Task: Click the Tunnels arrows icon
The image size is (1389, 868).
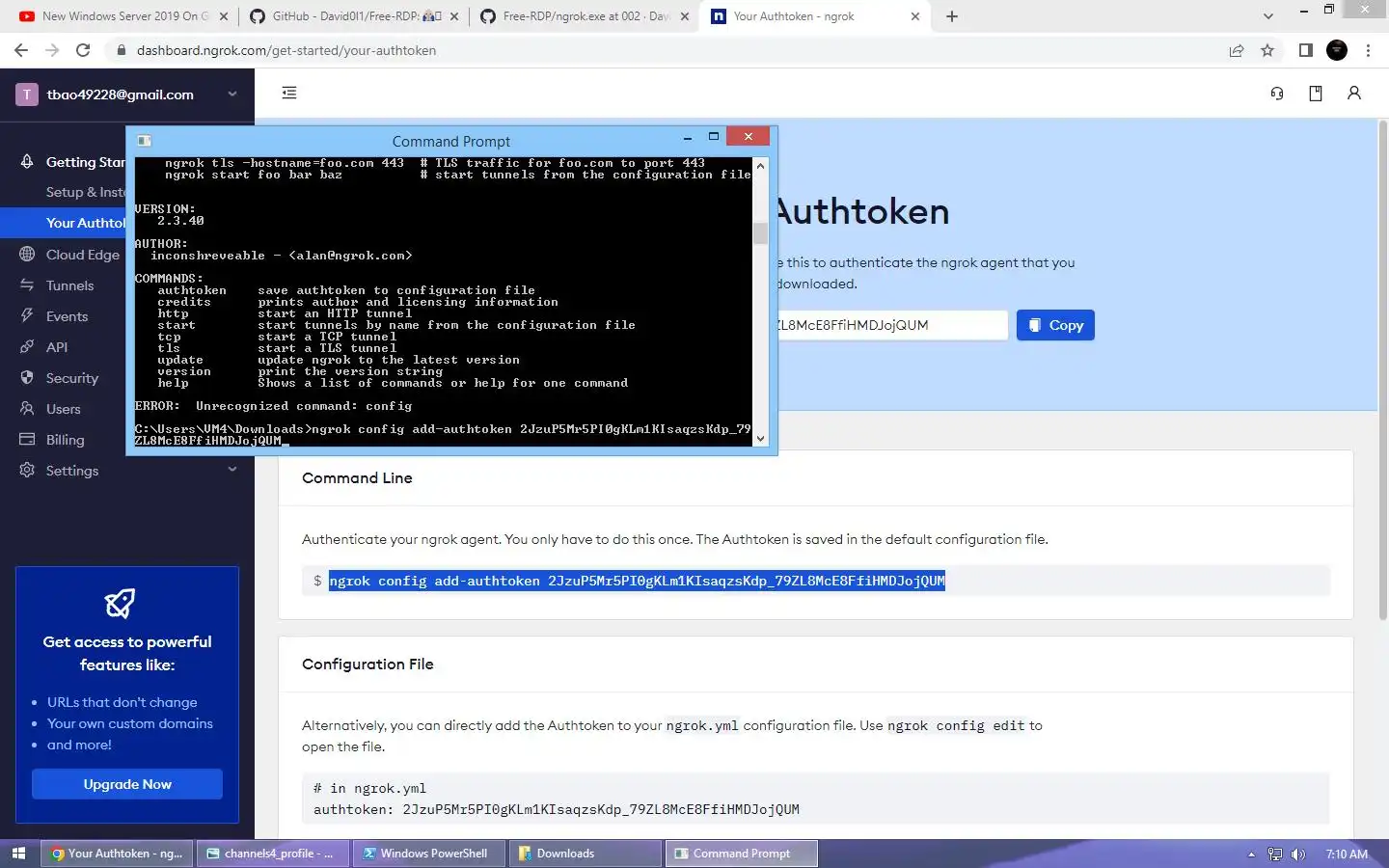Action: 27,285
